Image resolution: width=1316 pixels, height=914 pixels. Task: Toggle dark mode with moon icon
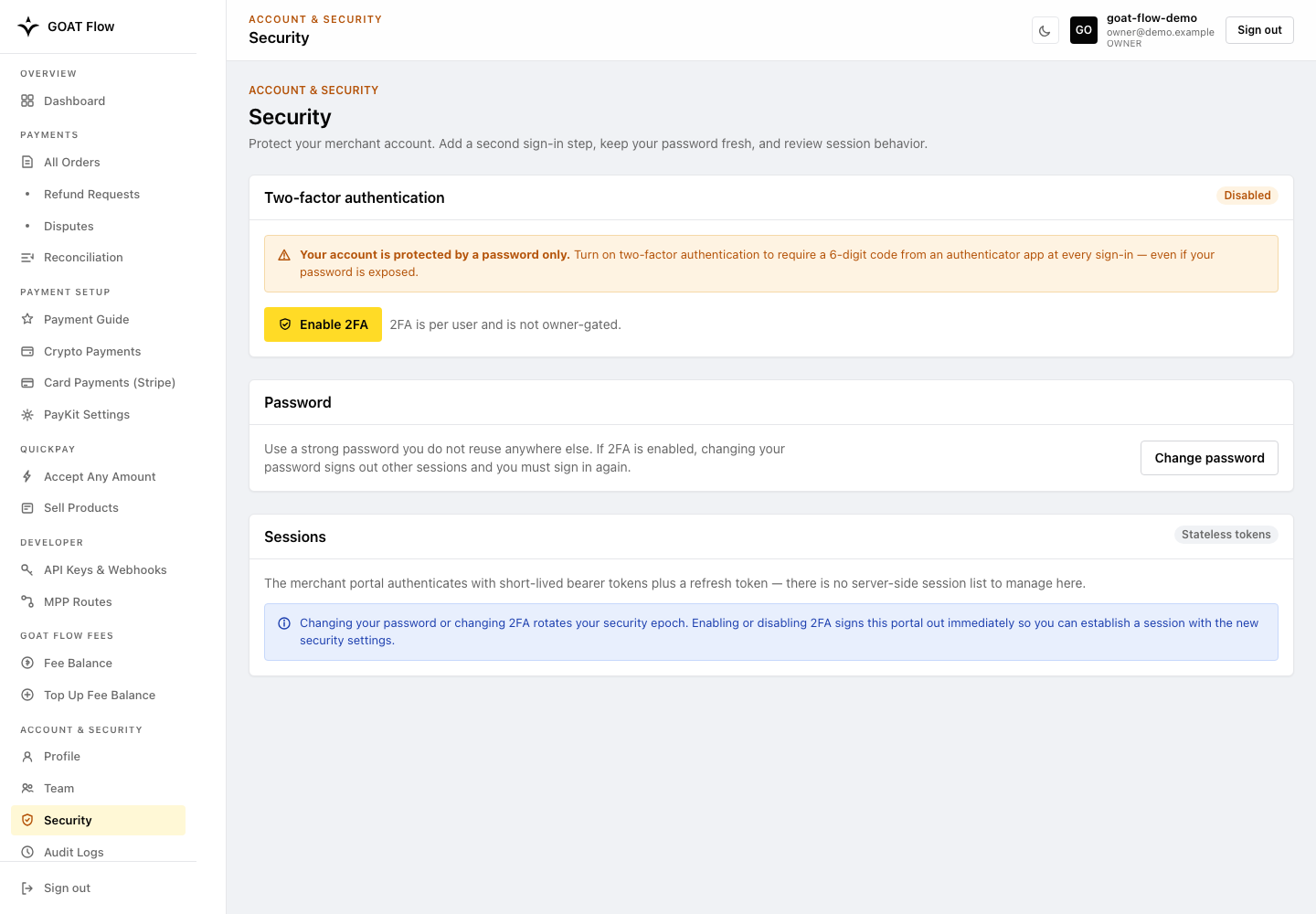click(x=1045, y=30)
